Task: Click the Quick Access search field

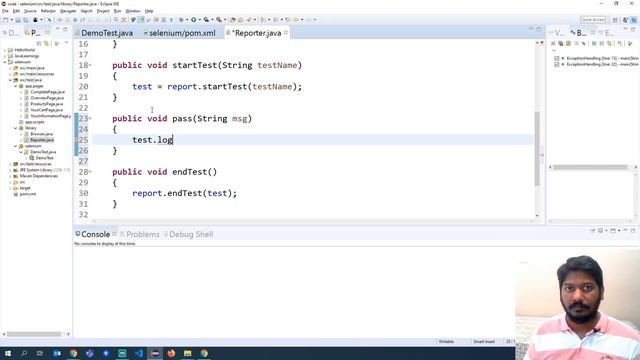Action: click(593, 20)
